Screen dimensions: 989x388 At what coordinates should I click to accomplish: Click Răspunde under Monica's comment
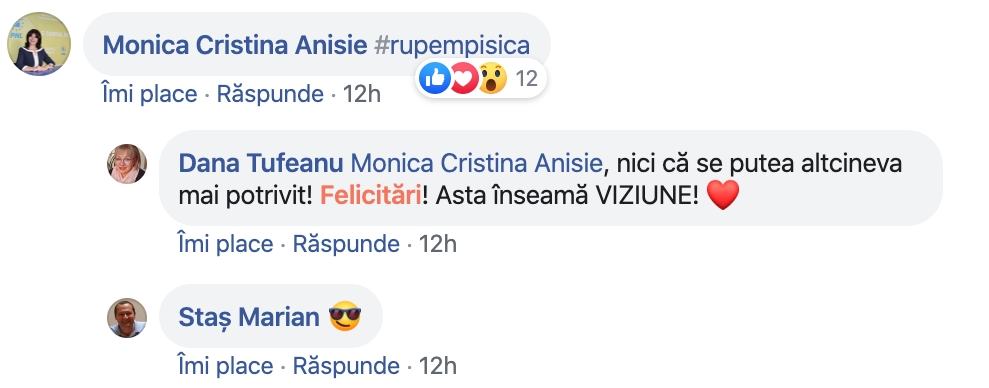coord(271,94)
